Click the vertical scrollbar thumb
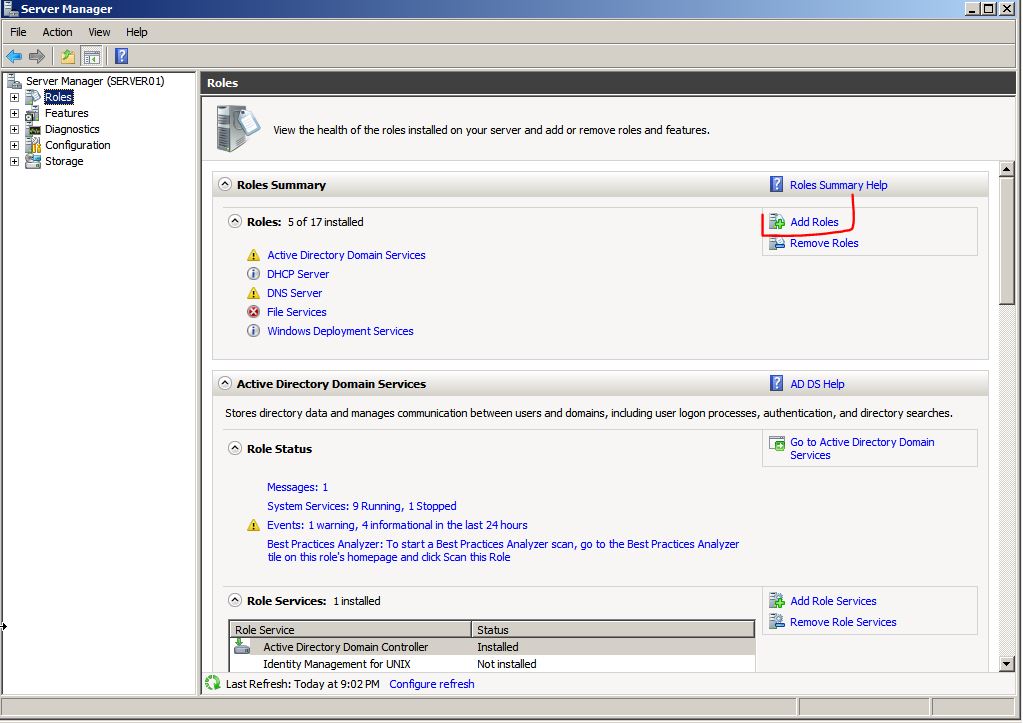Viewport: 1023px width, 723px height. pos(1006,241)
